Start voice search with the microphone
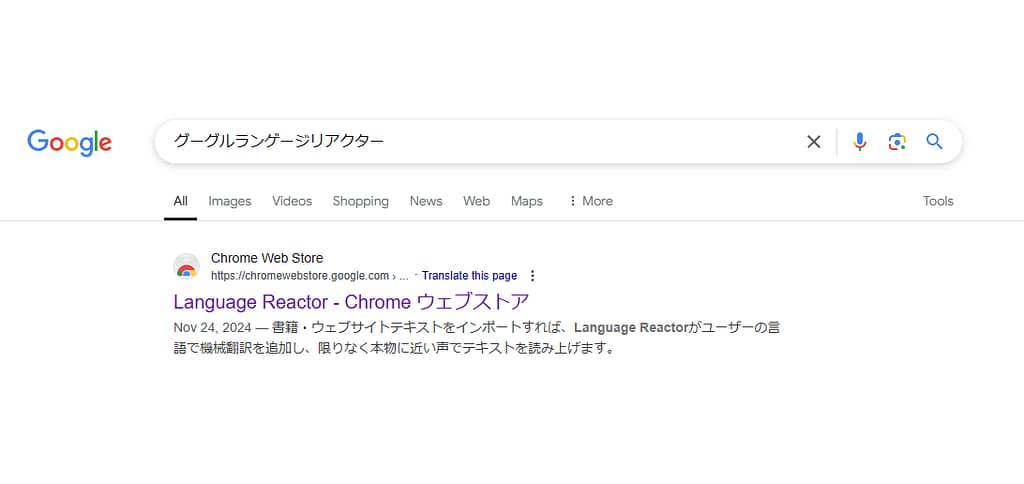 point(859,142)
